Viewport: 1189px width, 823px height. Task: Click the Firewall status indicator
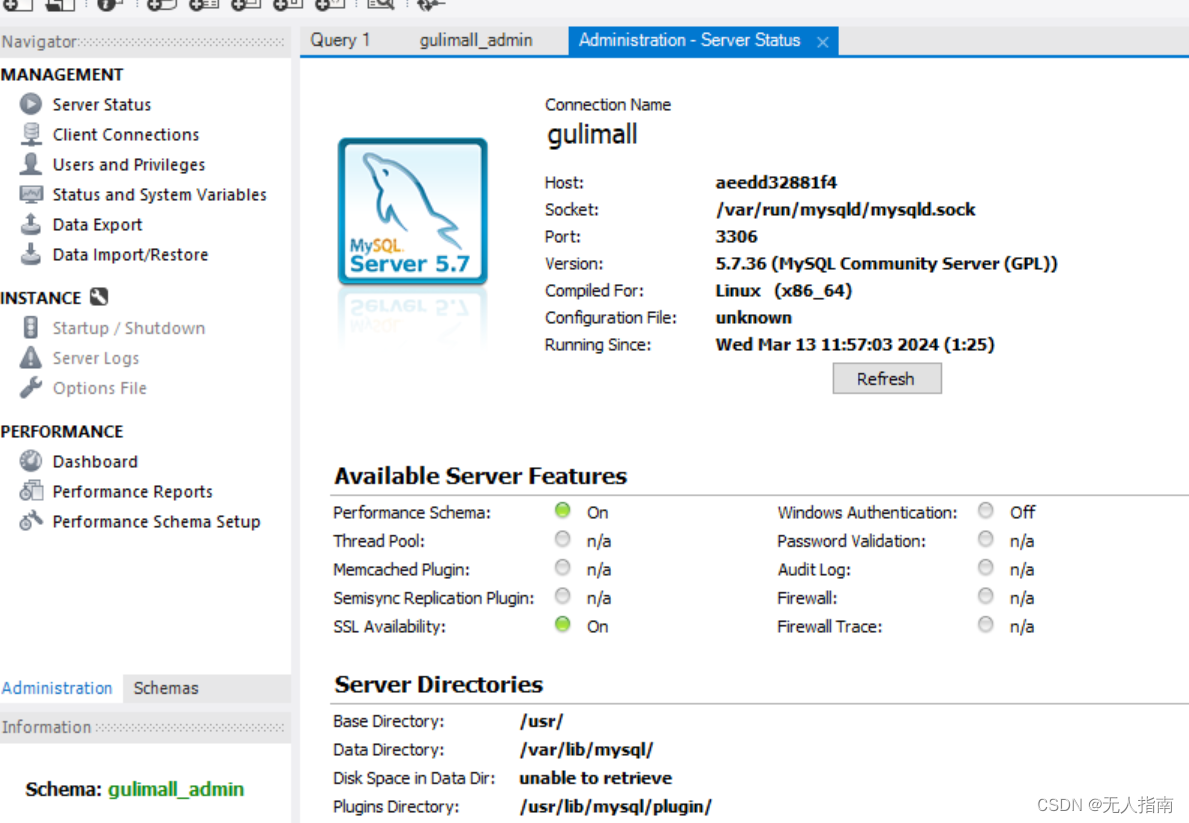[985, 596]
